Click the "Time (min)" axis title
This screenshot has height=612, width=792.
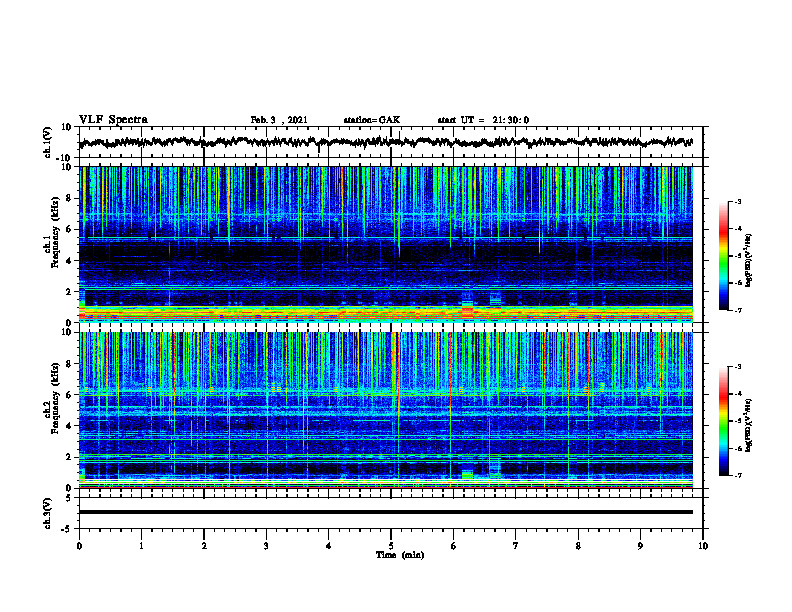click(x=400, y=555)
